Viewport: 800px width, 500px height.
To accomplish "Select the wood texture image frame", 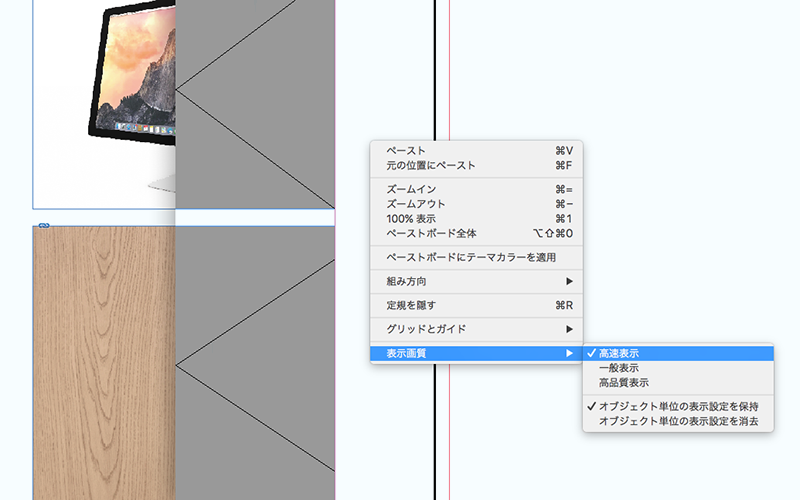I will tap(104, 363).
